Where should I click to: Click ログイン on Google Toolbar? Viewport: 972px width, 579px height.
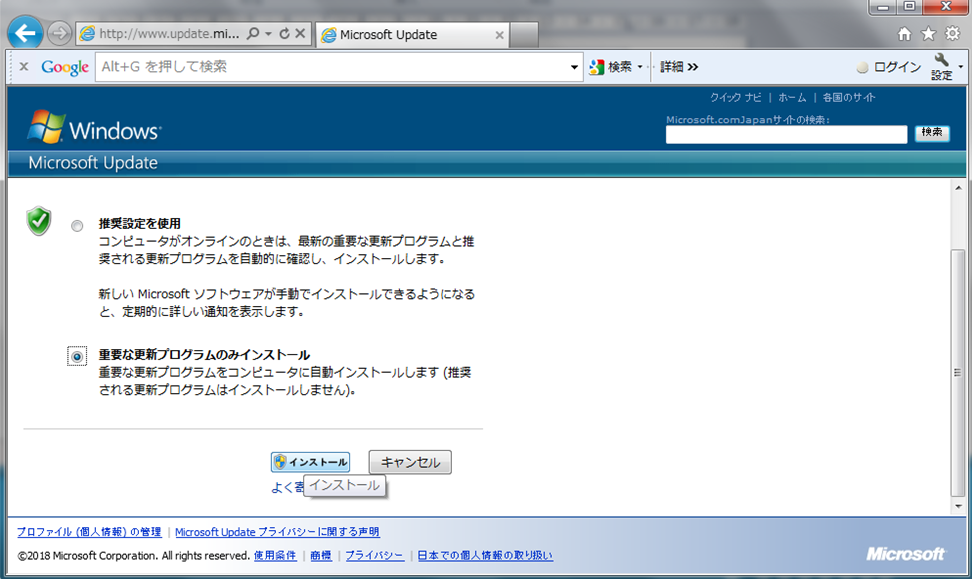tap(889, 67)
